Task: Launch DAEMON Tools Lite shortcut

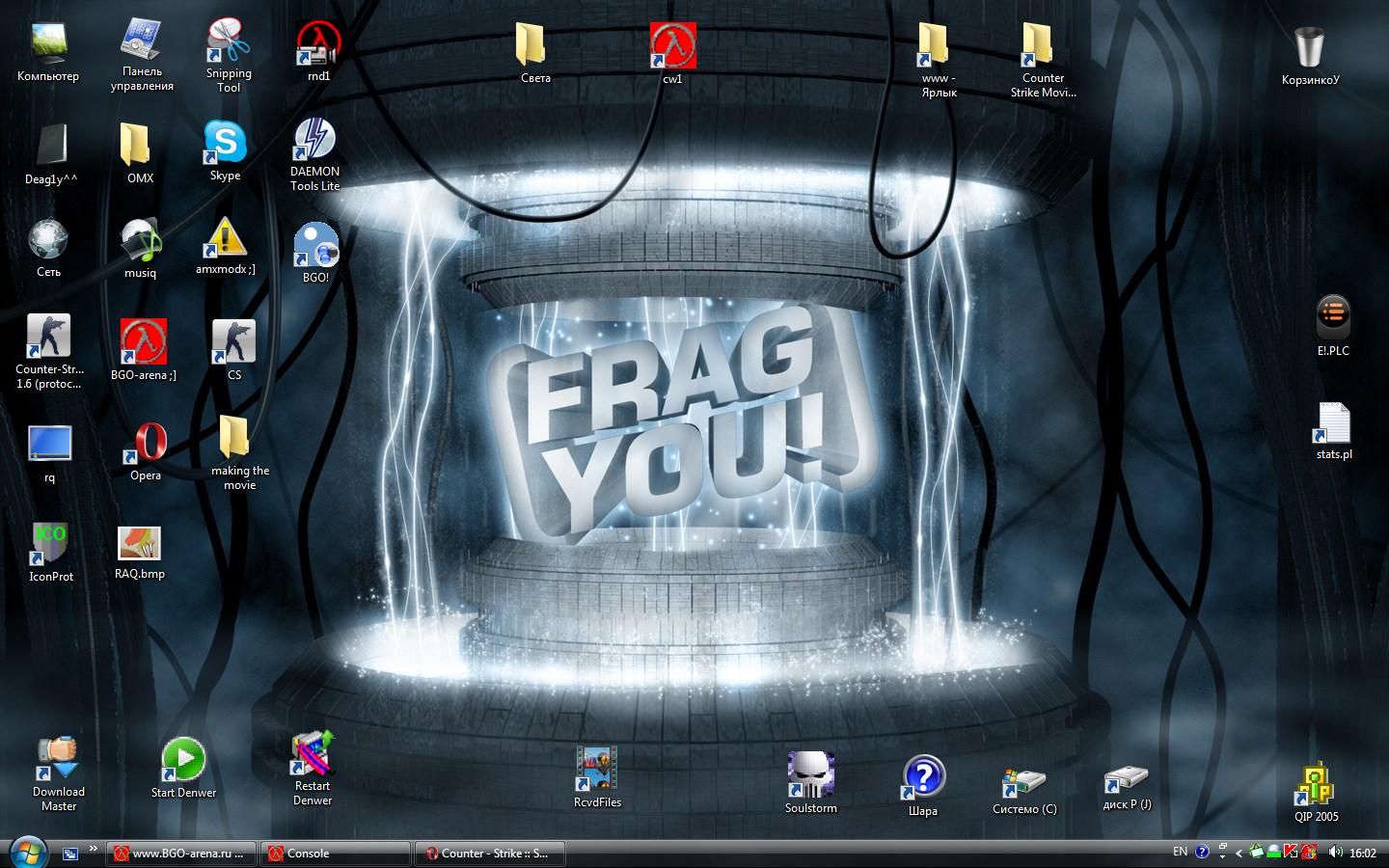Action: click(x=315, y=154)
